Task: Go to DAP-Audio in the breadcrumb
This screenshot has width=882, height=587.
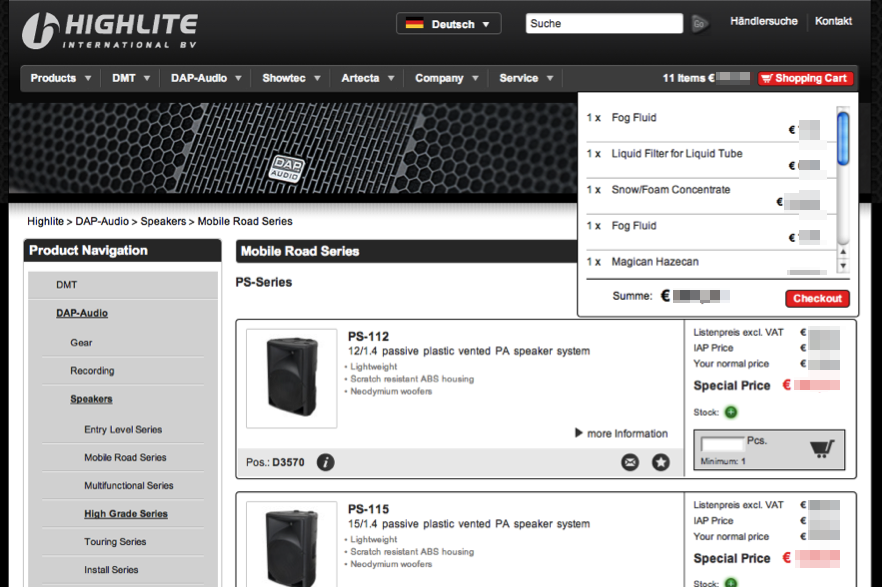Action: (x=102, y=222)
